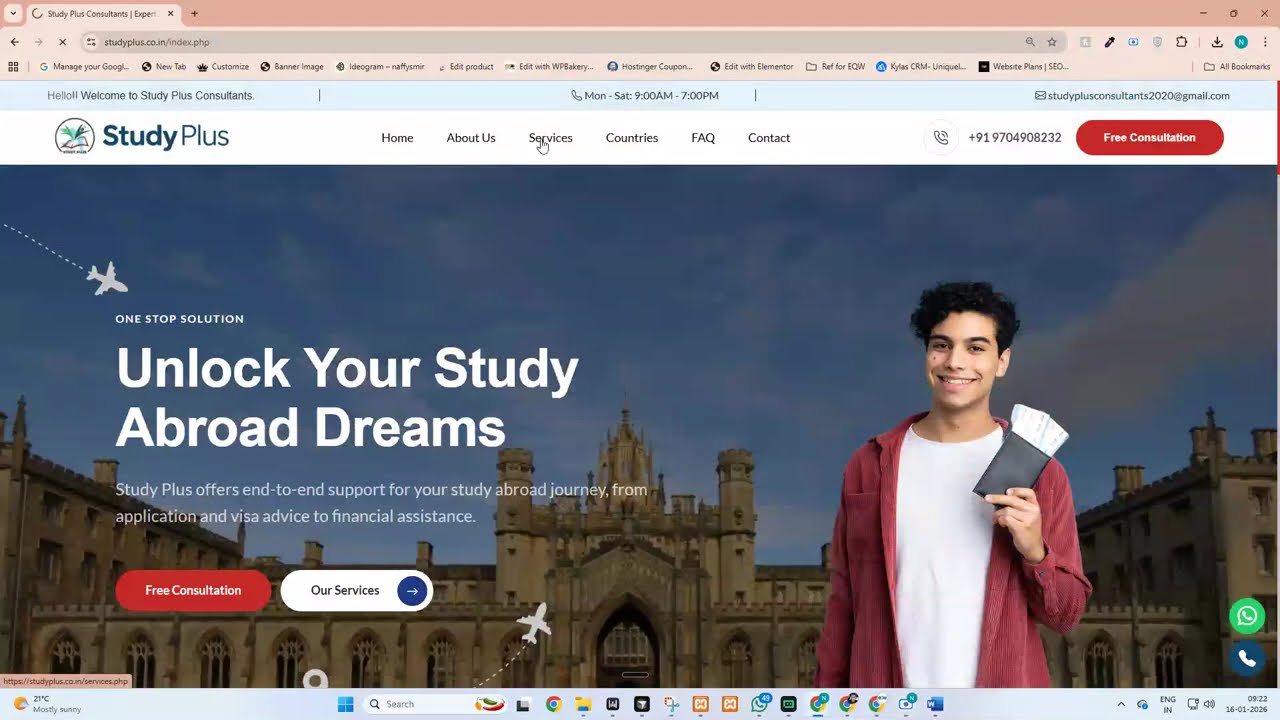Open the Kylas CRM bookmark
Screen dimensions: 1280x720
click(x=921, y=67)
